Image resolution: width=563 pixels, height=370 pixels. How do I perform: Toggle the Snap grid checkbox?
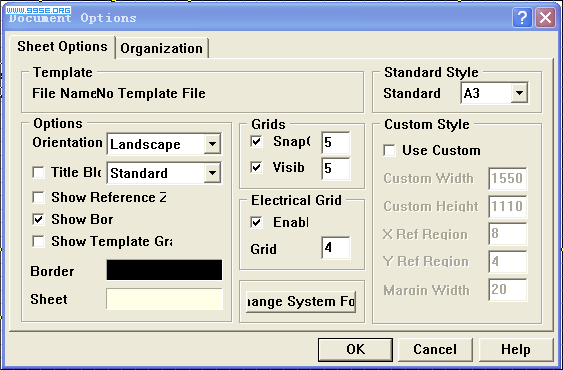pos(256,141)
